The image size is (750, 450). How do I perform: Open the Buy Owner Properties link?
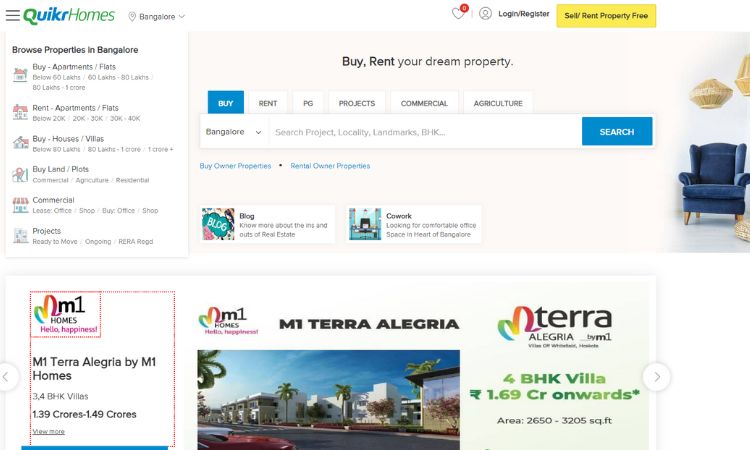(235, 166)
